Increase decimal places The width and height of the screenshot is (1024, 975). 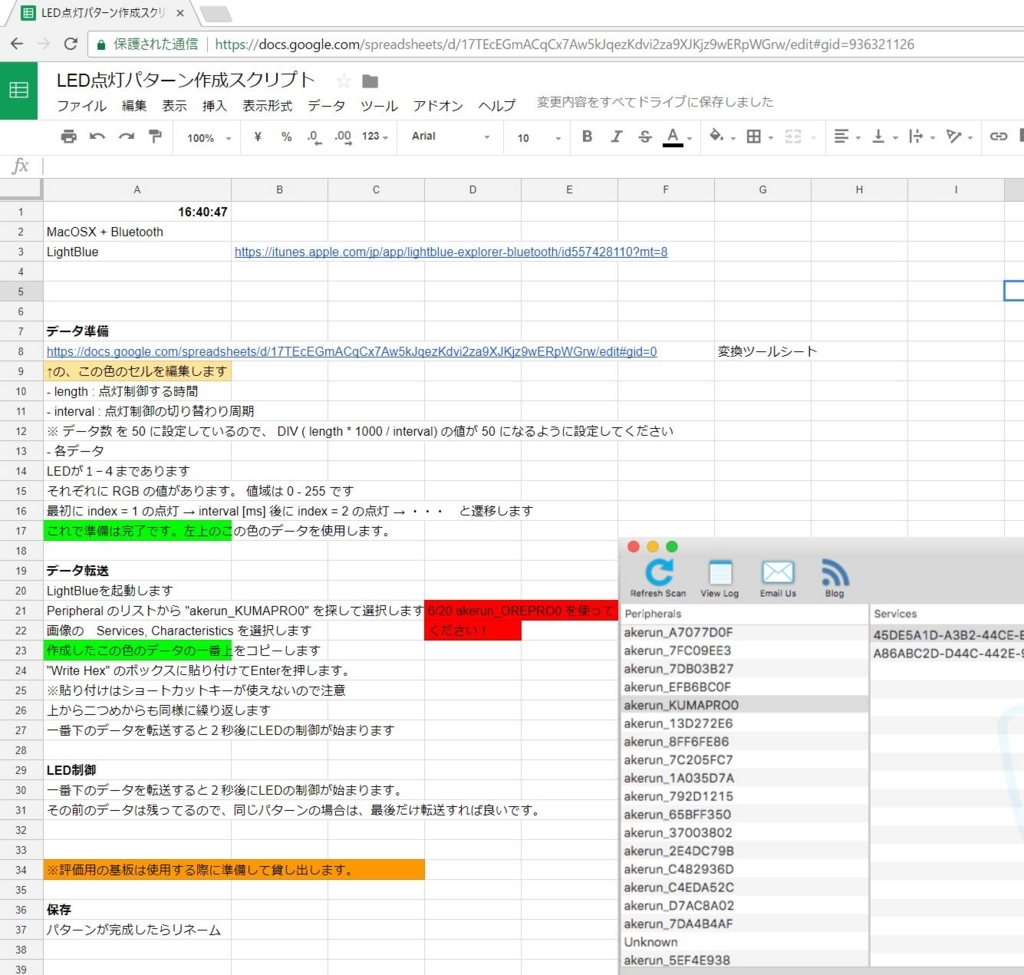(343, 137)
